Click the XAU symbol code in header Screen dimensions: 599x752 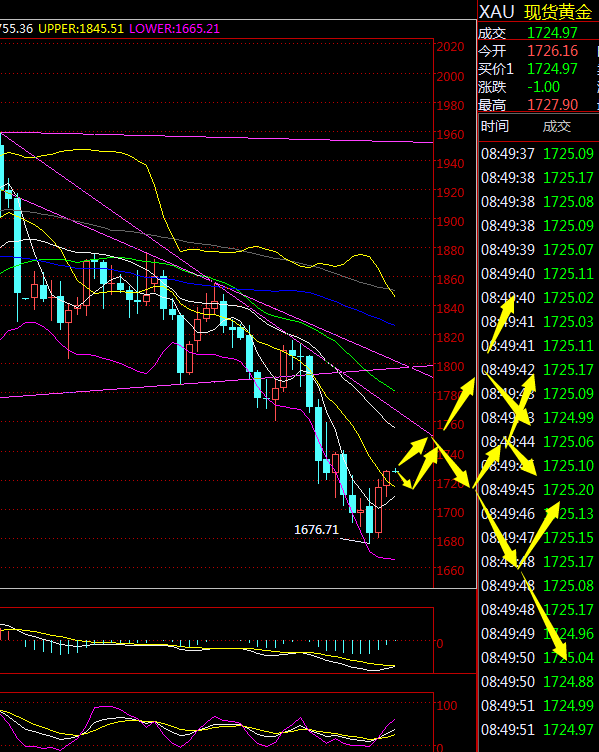(496, 12)
